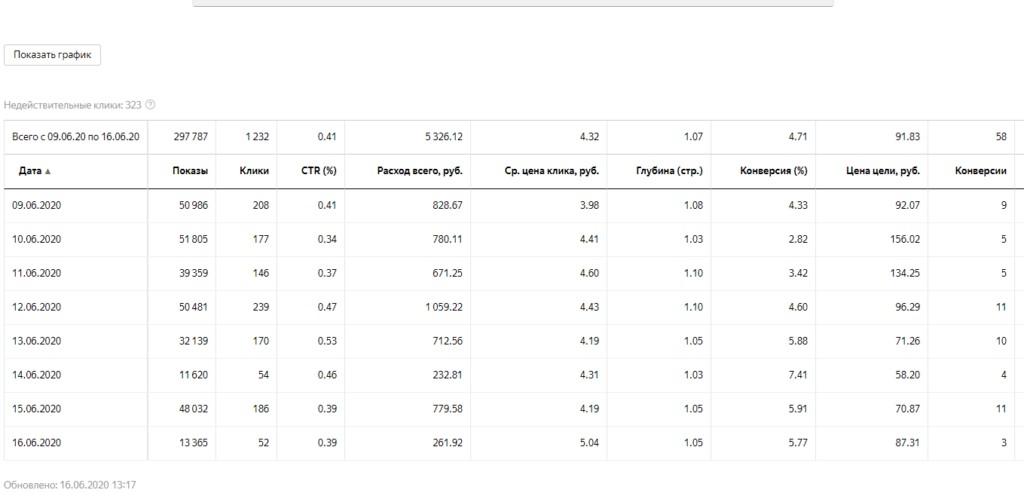Click the Обновлено timestamp text
This screenshot has width=1024, height=493.
pos(69,484)
